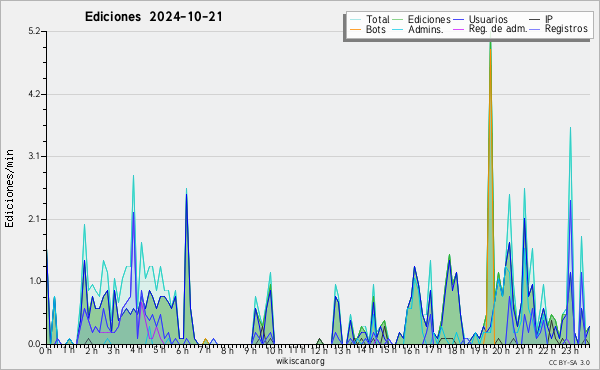Click the orange Bots legend line swatch
Image resolution: width=600 pixels, height=370 pixels.
click(x=355, y=29)
